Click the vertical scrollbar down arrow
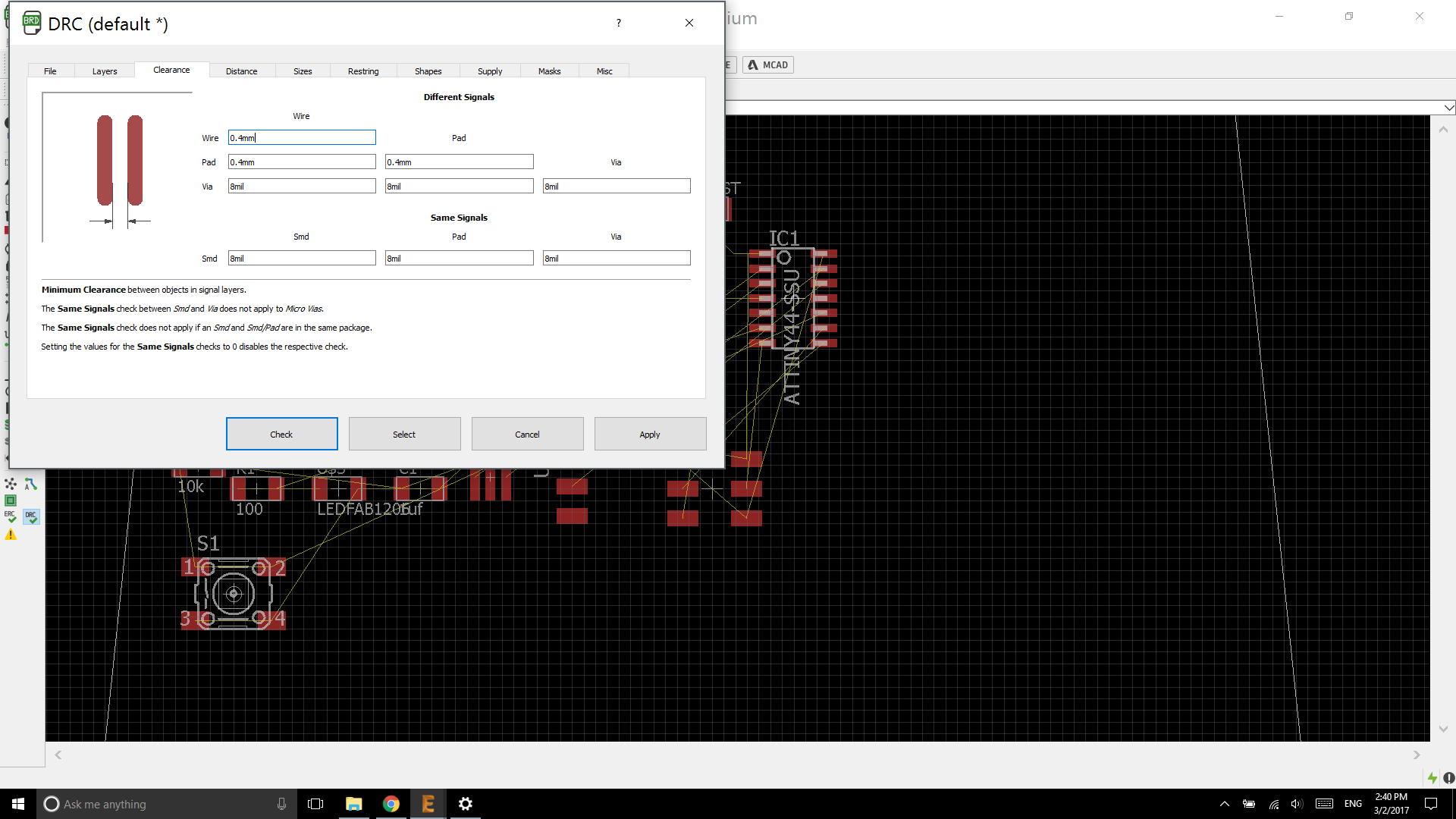1456x819 pixels. [x=1443, y=729]
